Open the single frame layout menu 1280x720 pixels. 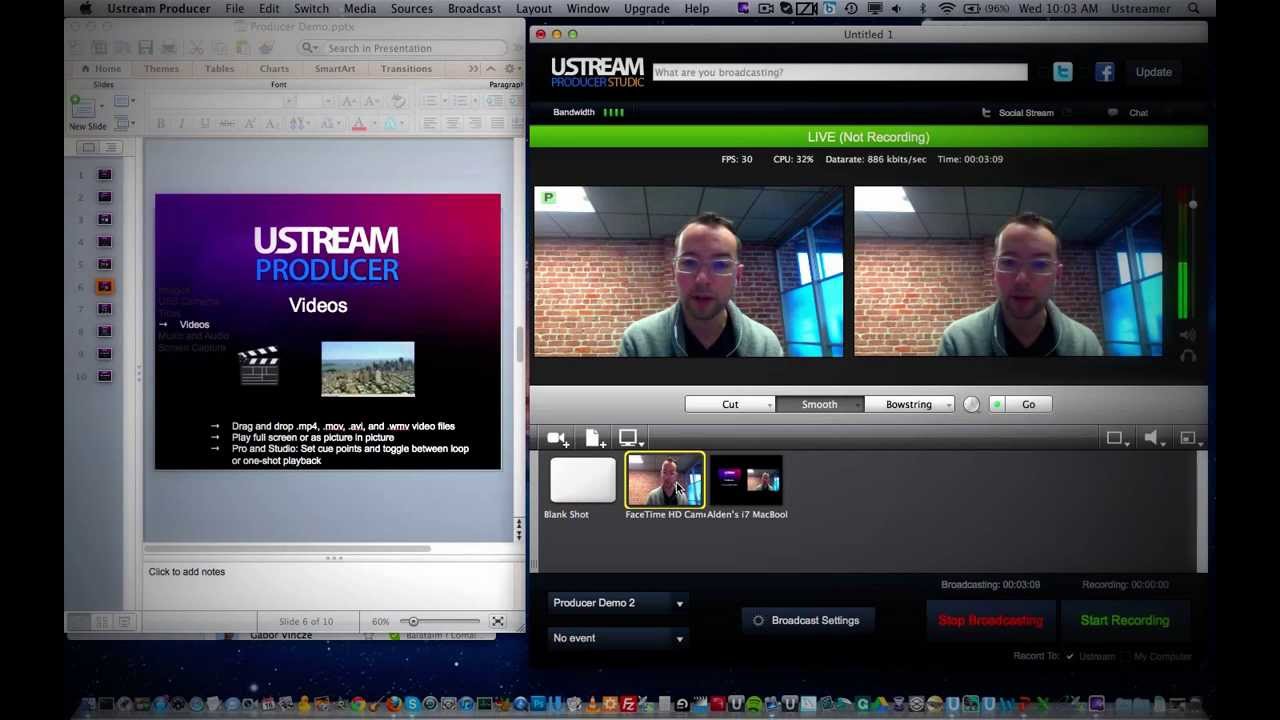pyautogui.click(x=1116, y=438)
